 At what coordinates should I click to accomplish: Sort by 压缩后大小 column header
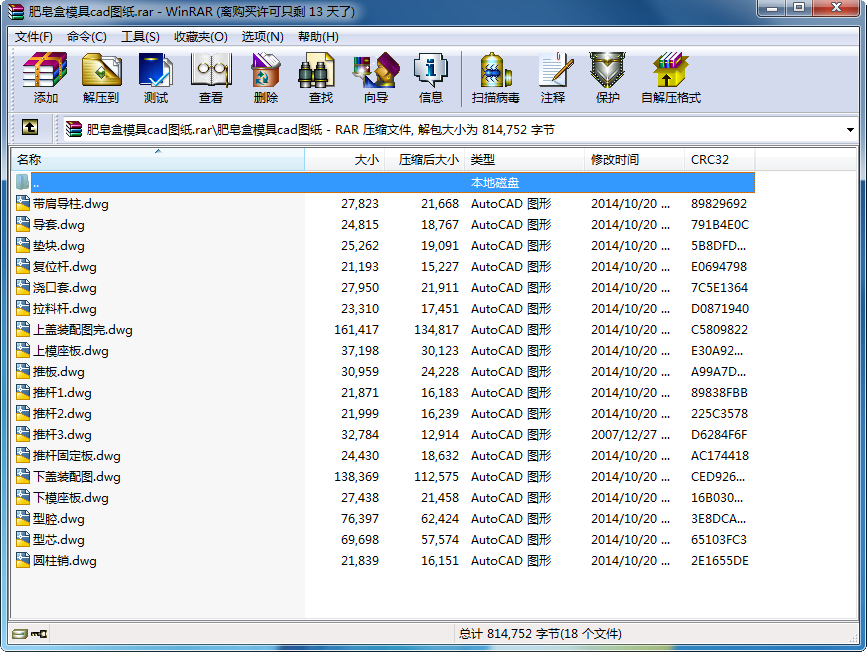click(425, 160)
